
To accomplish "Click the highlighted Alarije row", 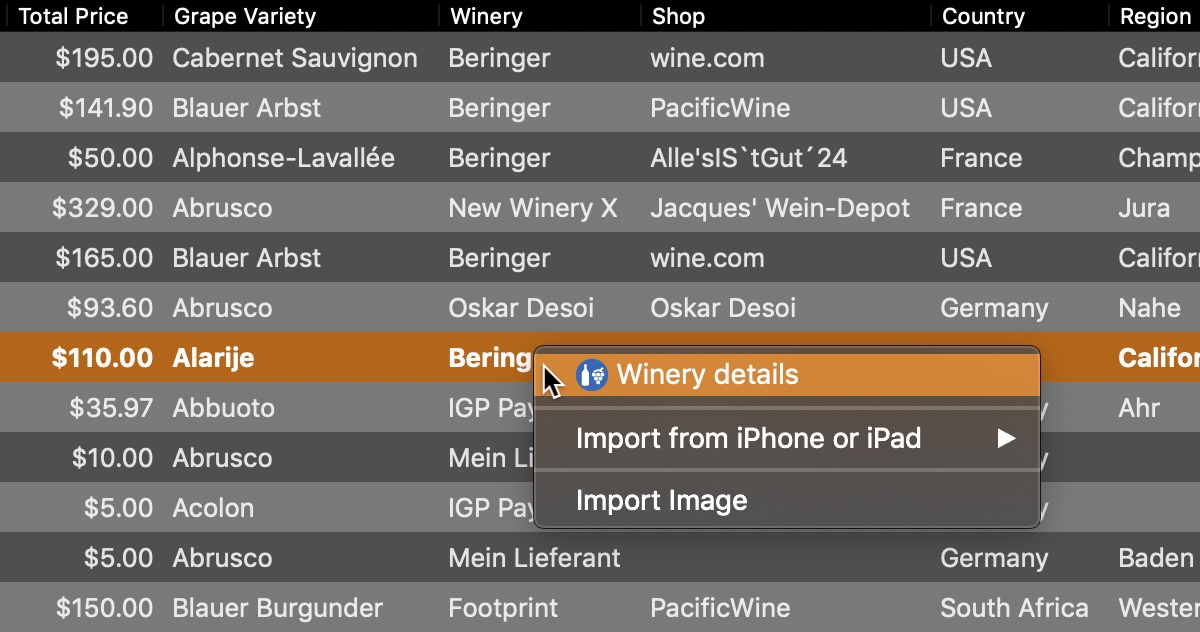I will click(213, 358).
